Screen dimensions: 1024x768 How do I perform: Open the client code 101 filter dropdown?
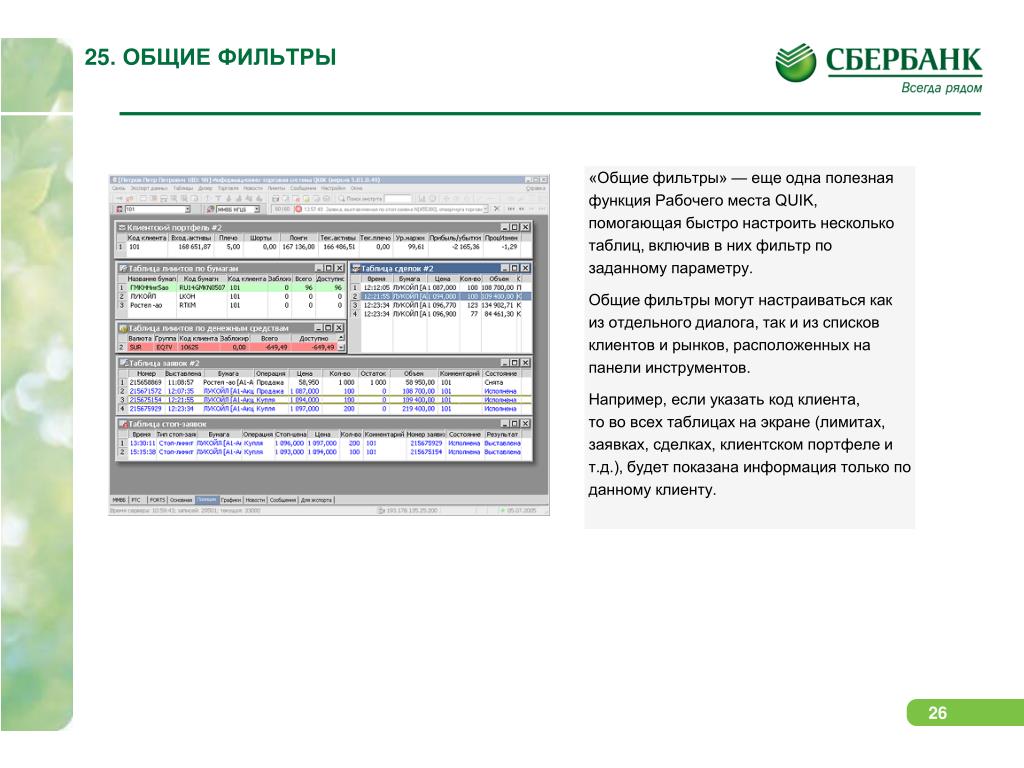187,209
